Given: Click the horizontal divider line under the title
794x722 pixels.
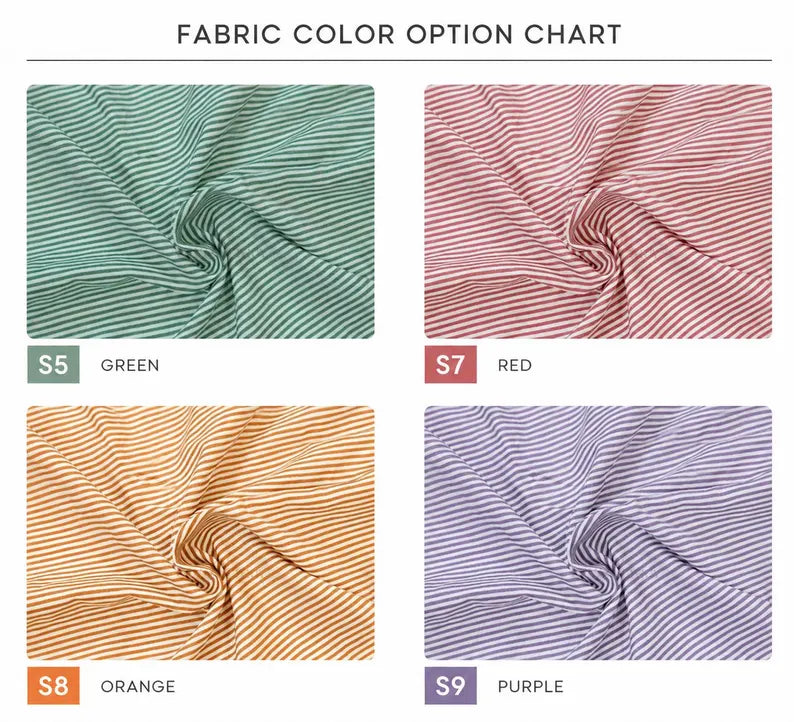Looking at the screenshot, I should click(399, 60).
